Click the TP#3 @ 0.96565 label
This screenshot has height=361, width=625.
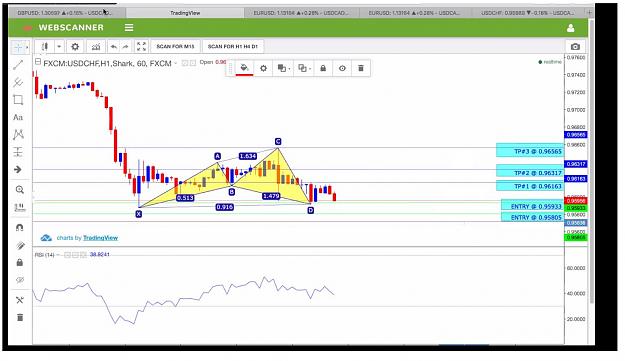530,151
